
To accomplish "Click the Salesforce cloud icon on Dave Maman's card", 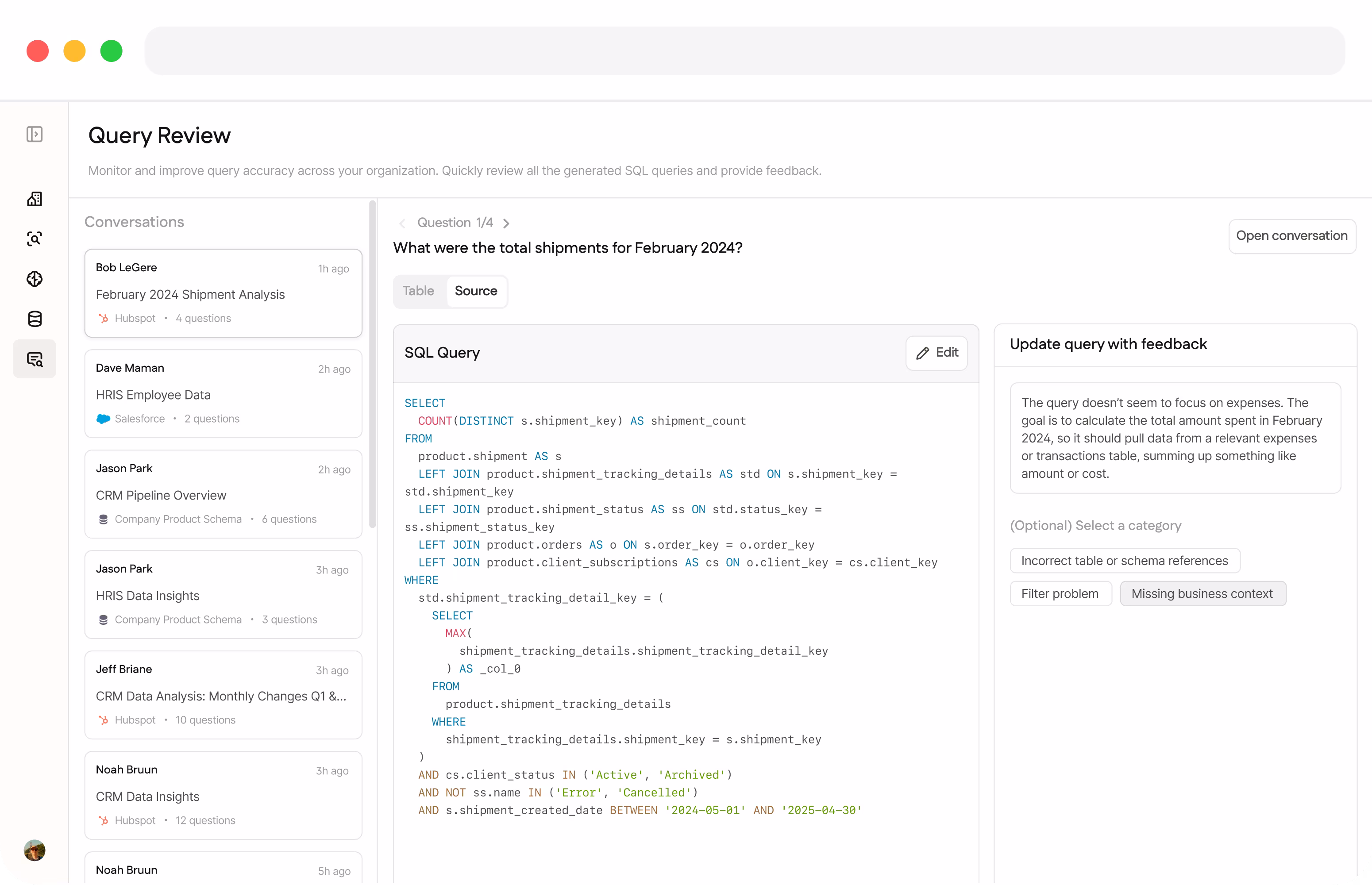I will pyautogui.click(x=104, y=419).
